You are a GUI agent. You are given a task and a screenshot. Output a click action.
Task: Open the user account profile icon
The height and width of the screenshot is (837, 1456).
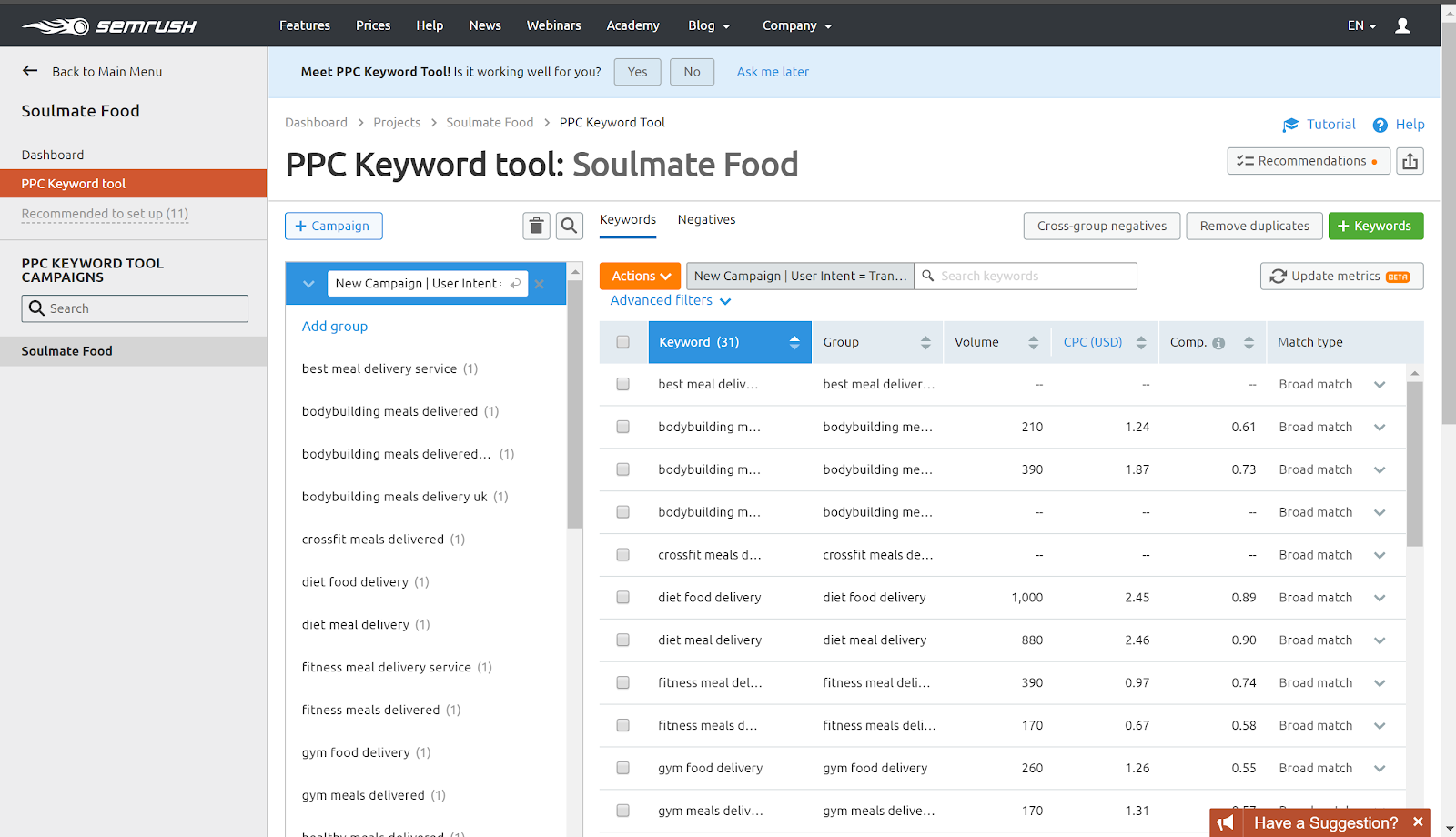coord(1402,25)
